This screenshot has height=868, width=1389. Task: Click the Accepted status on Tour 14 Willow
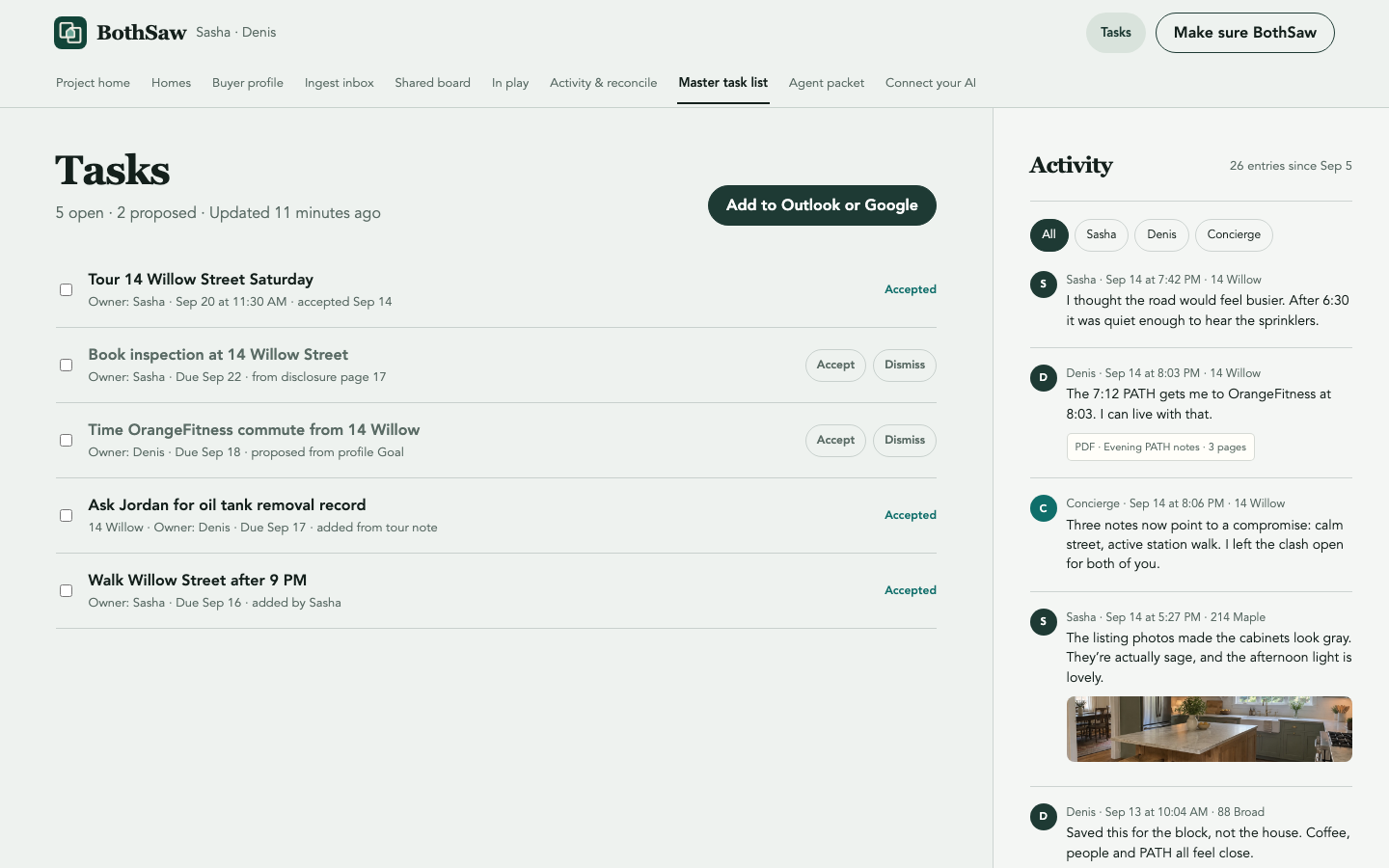(911, 289)
